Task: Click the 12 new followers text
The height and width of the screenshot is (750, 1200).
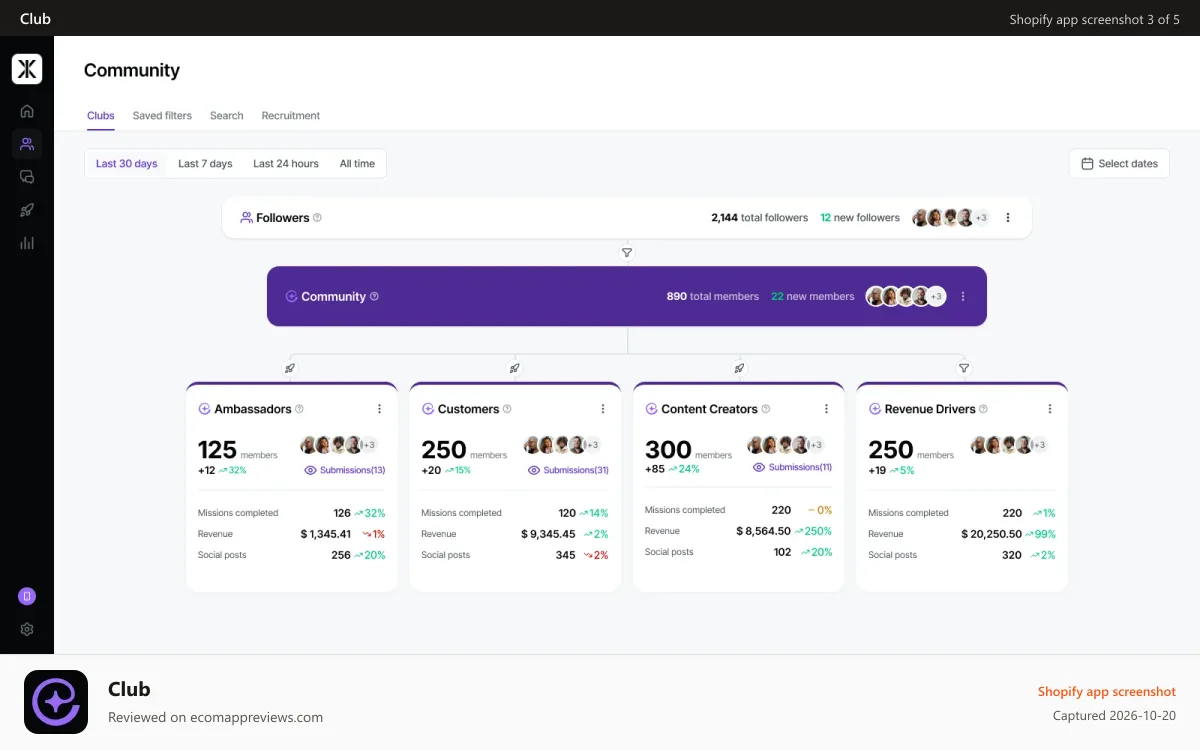Action: click(x=860, y=217)
